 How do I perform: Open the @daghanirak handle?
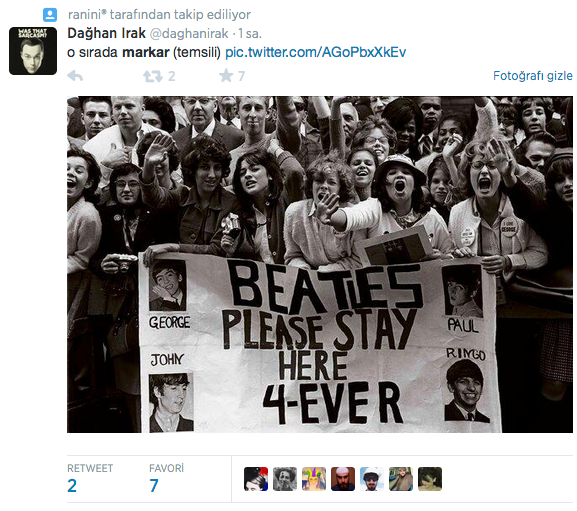[x=189, y=34]
